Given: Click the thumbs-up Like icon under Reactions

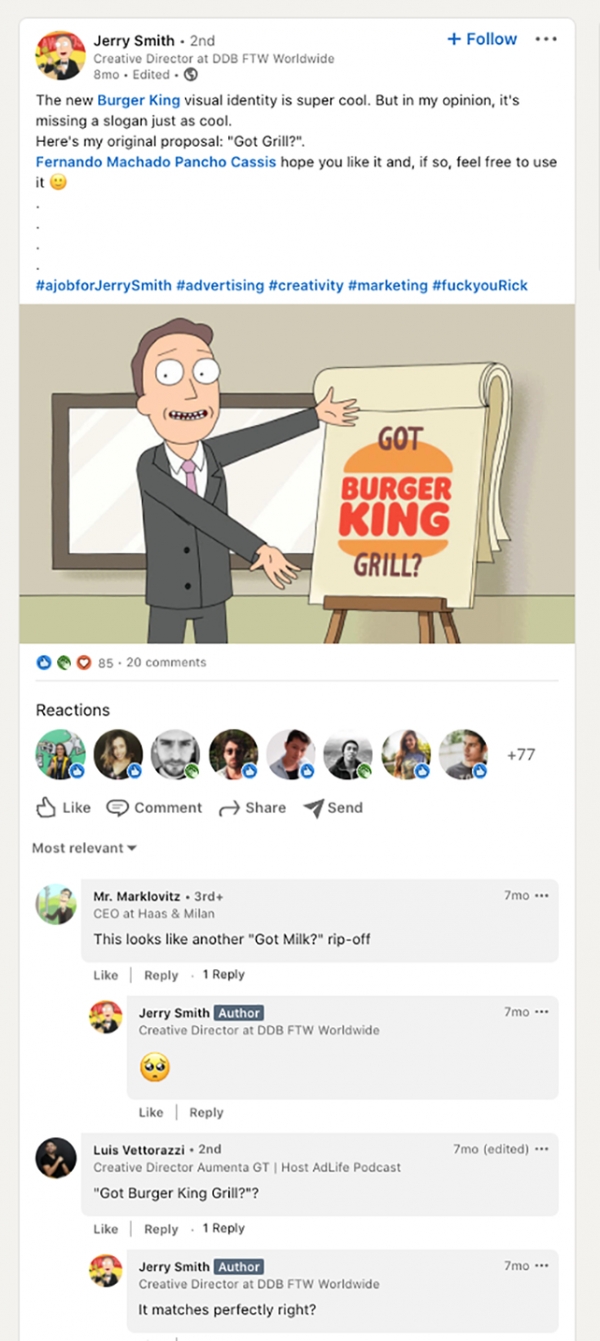Looking at the screenshot, I should (45, 807).
